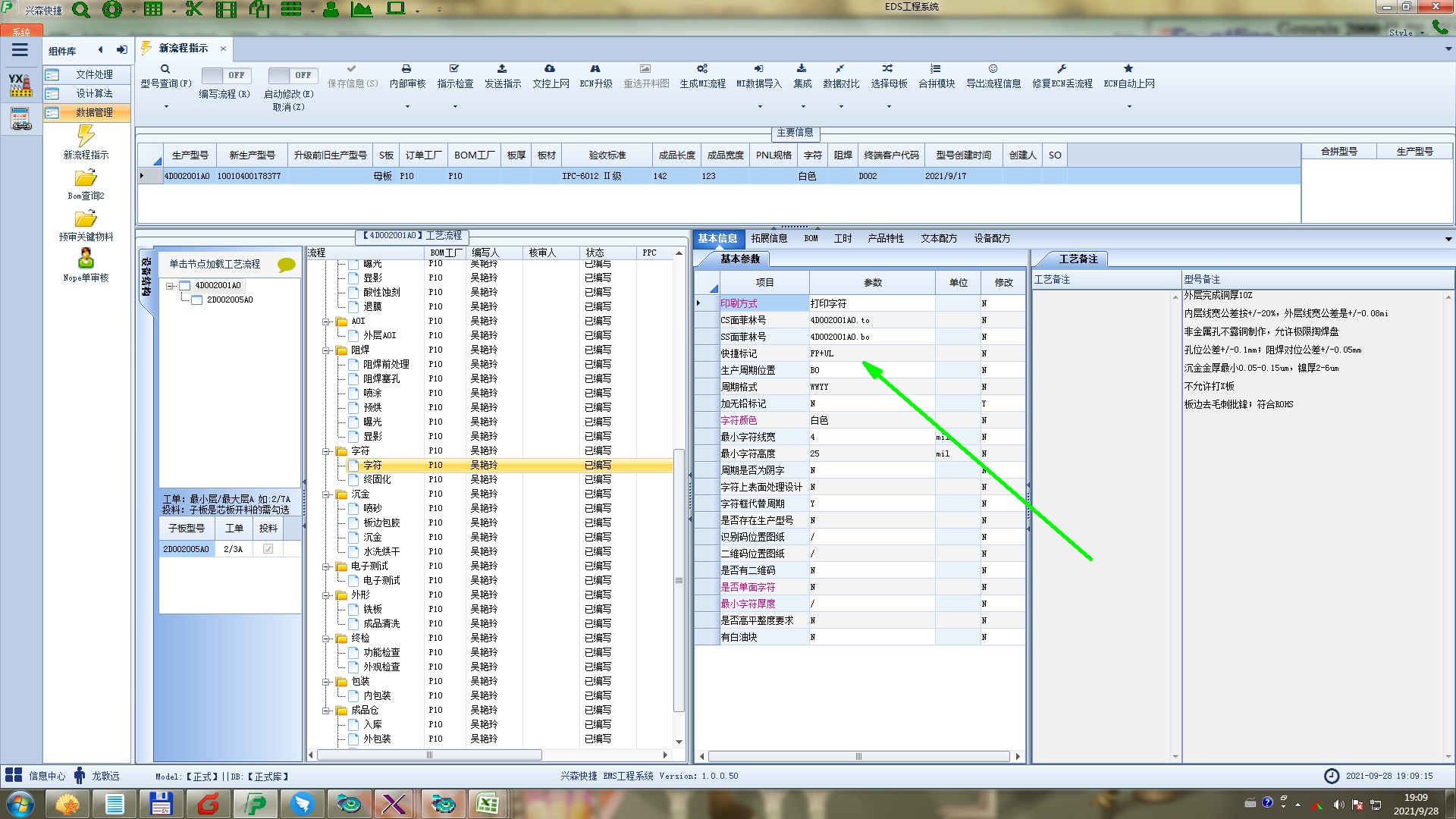Click the 导出流程信息 toolbar icon

[993, 69]
